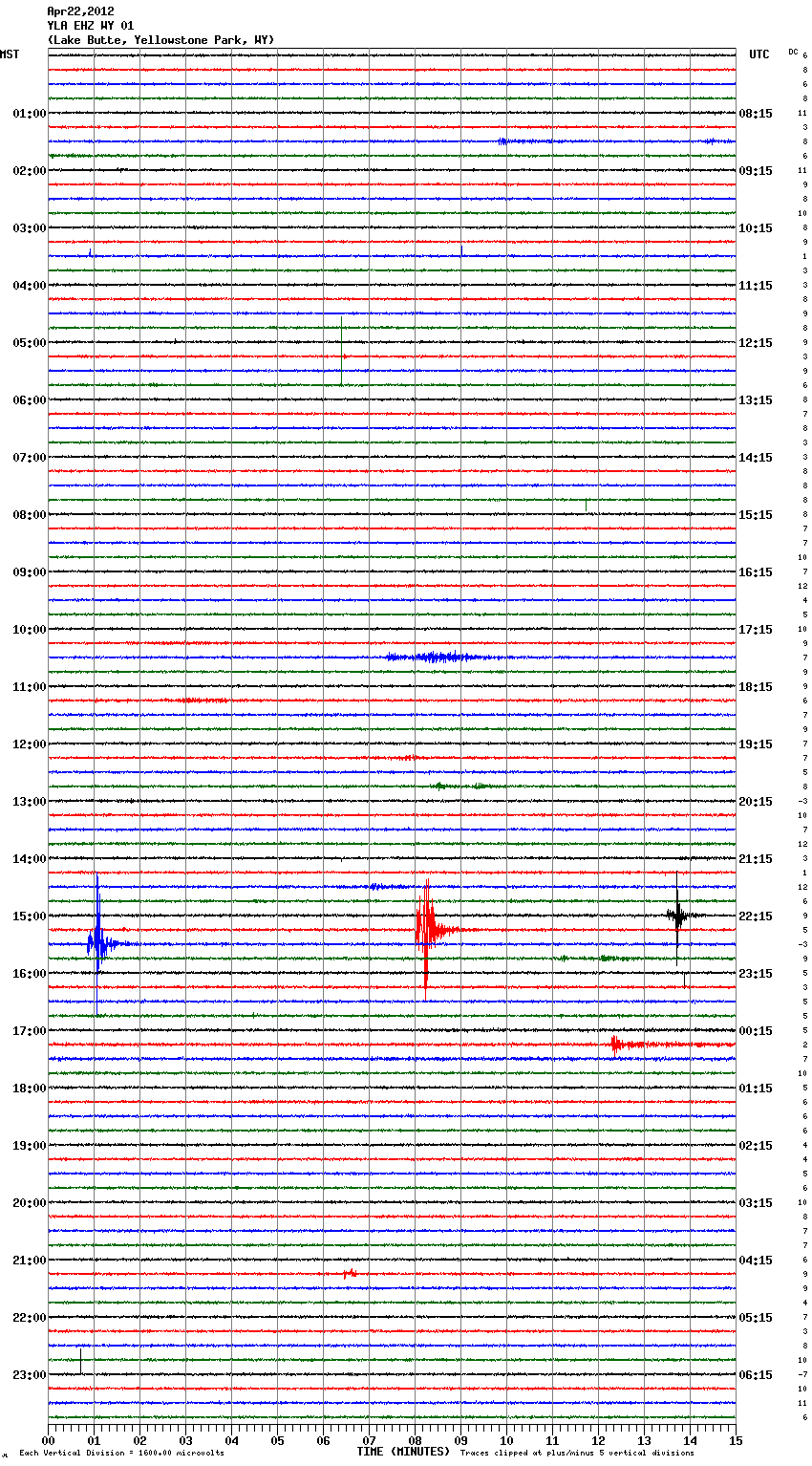Select the 03:00 MST row label

30,228
